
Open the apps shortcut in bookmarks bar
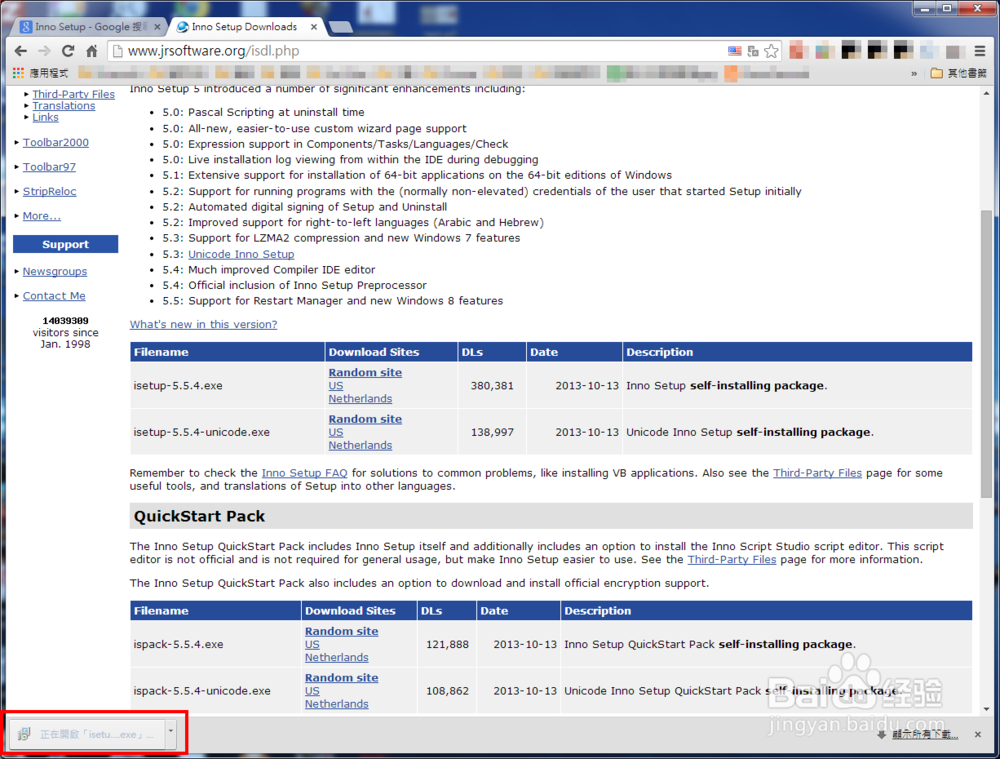click(x=40, y=73)
